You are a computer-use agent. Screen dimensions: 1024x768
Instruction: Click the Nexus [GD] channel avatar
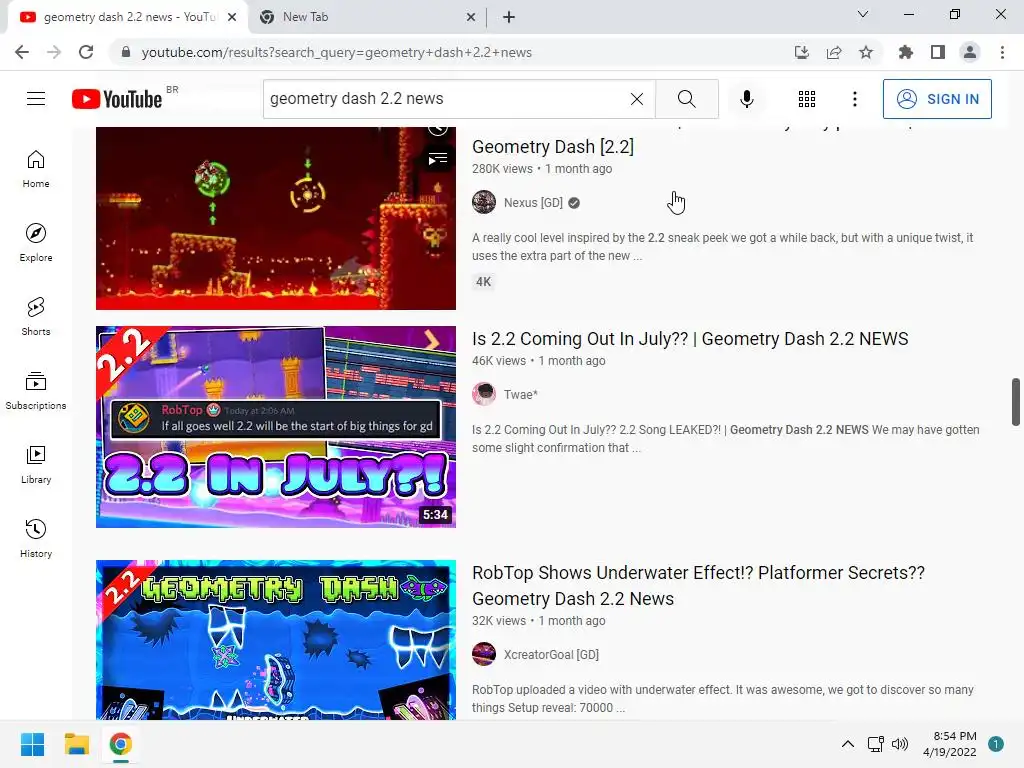coord(484,202)
